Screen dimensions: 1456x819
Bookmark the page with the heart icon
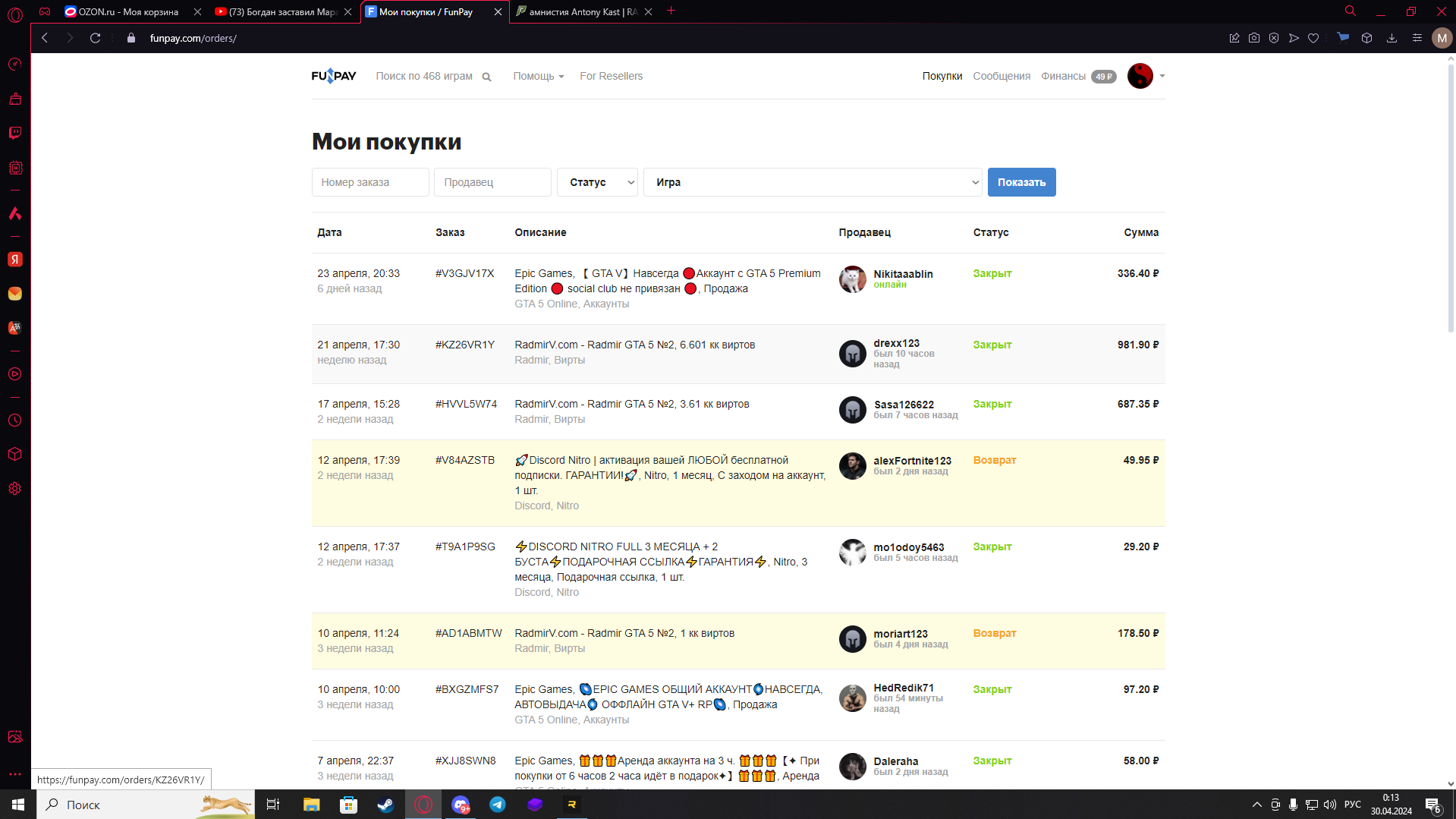1313,38
